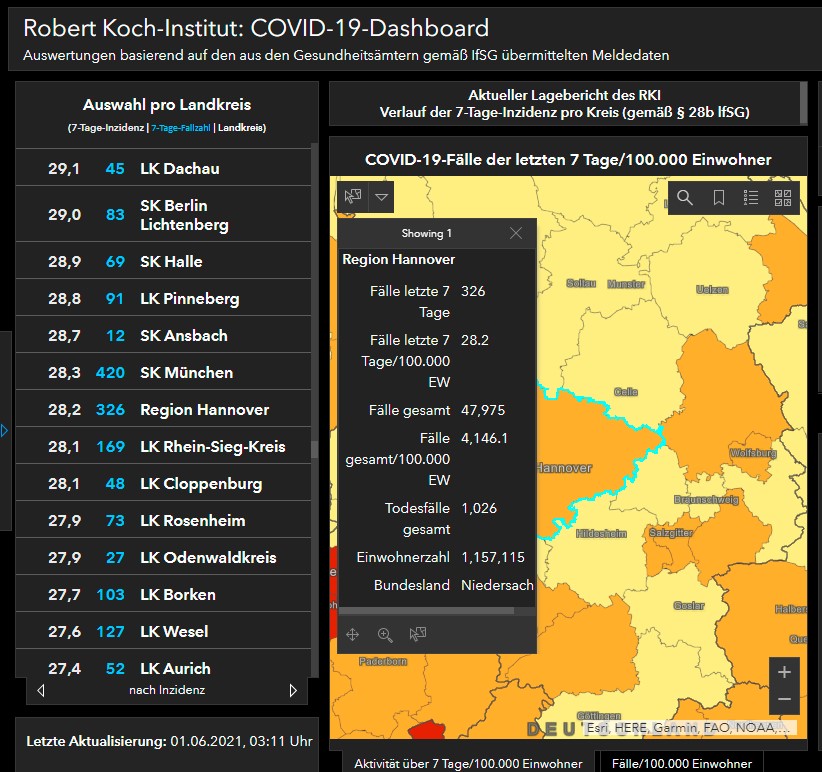Click the pan icon in popup footer

tap(353, 635)
